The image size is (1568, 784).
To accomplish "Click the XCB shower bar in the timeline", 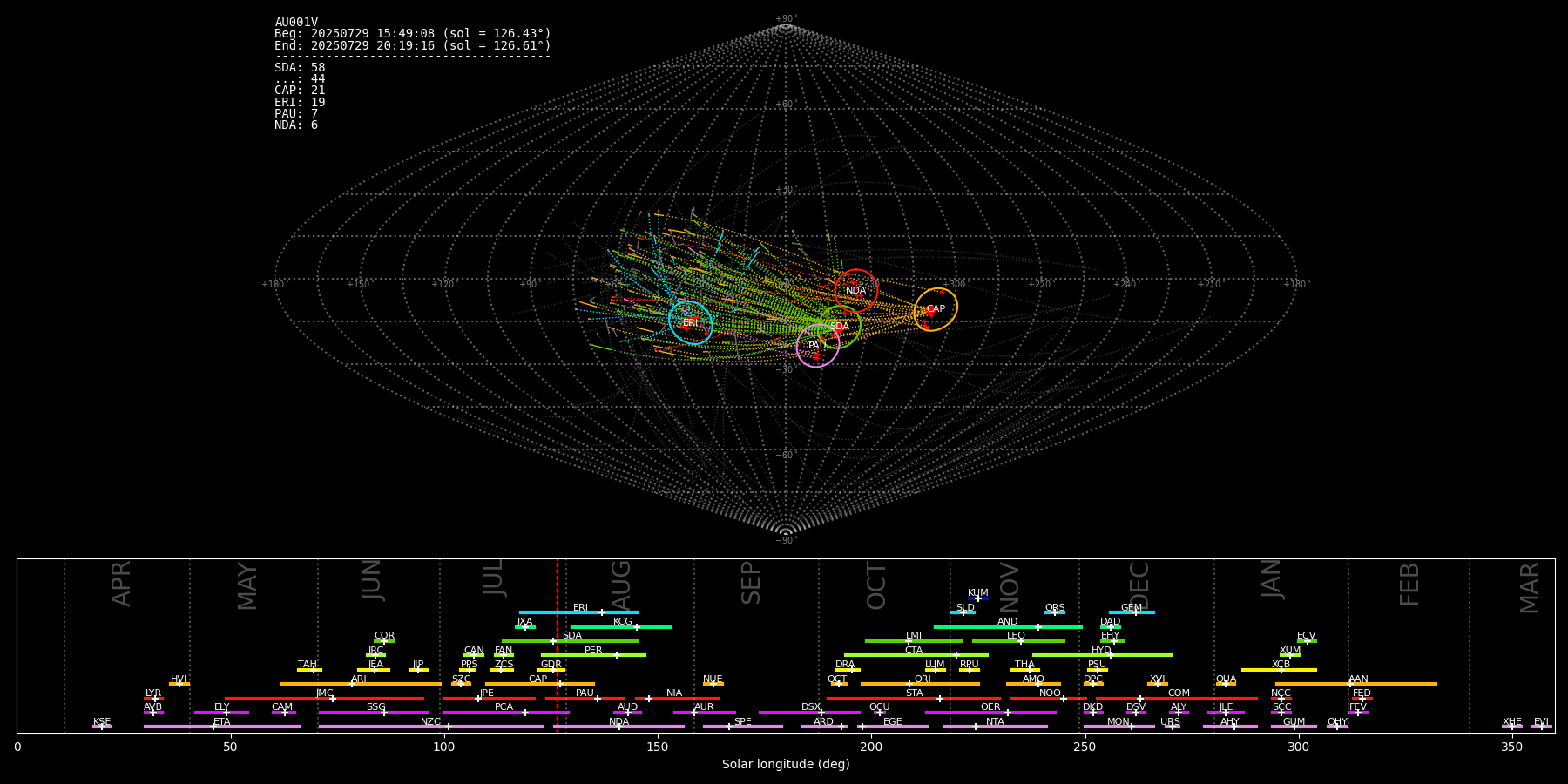I will pyautogui.click(x=1279, y=669).
